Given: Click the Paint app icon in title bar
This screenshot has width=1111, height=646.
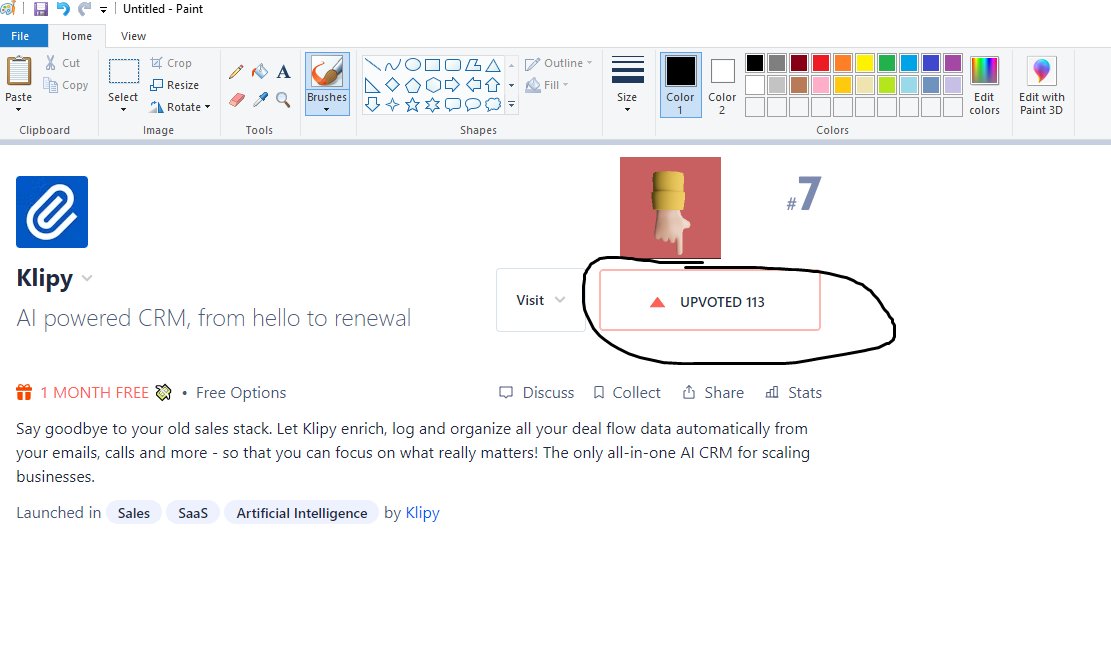Looking at the screenshot, I should [x=7, y=8].
